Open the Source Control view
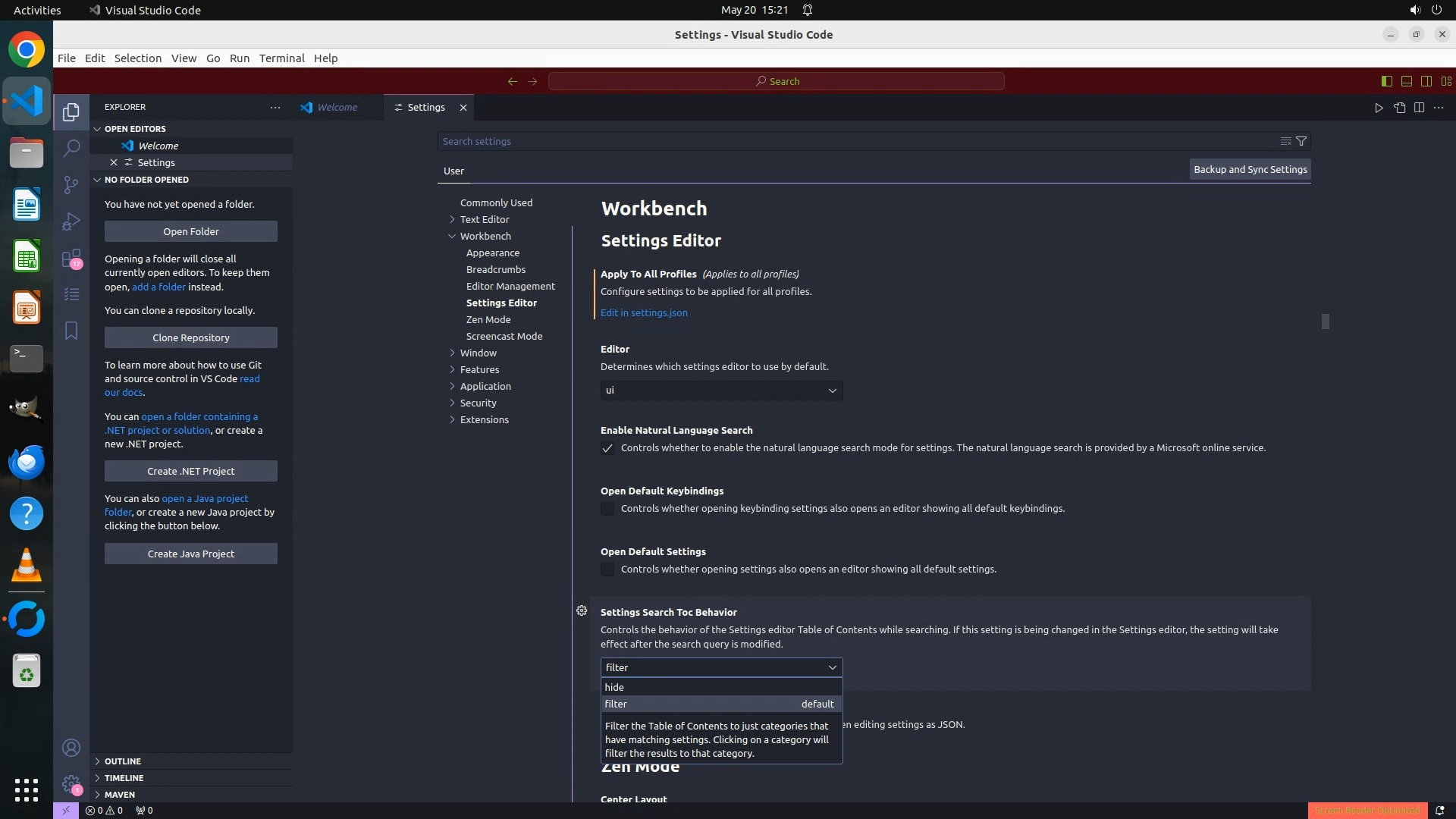 point(71,184)
